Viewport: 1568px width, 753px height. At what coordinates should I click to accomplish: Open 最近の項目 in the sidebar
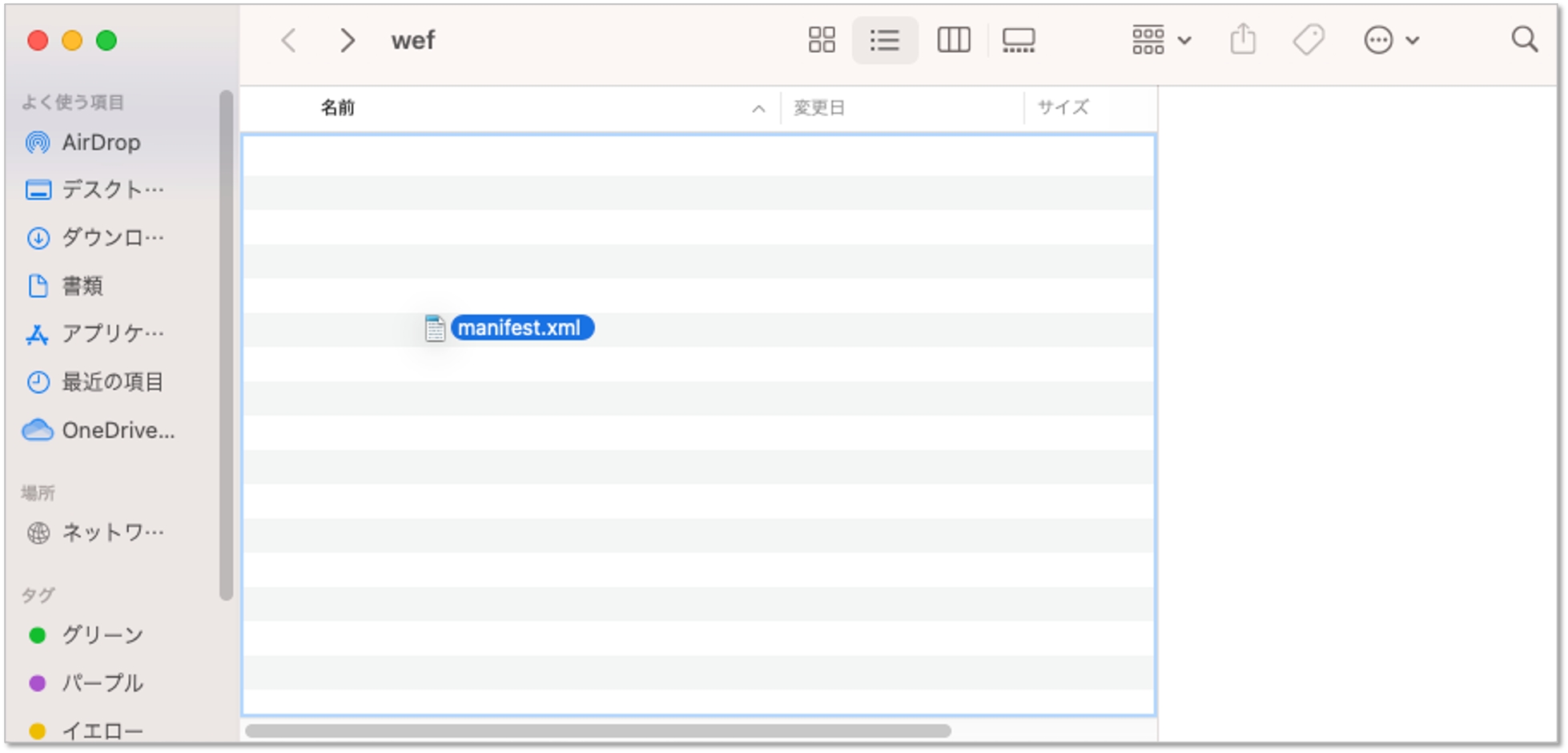112,382
